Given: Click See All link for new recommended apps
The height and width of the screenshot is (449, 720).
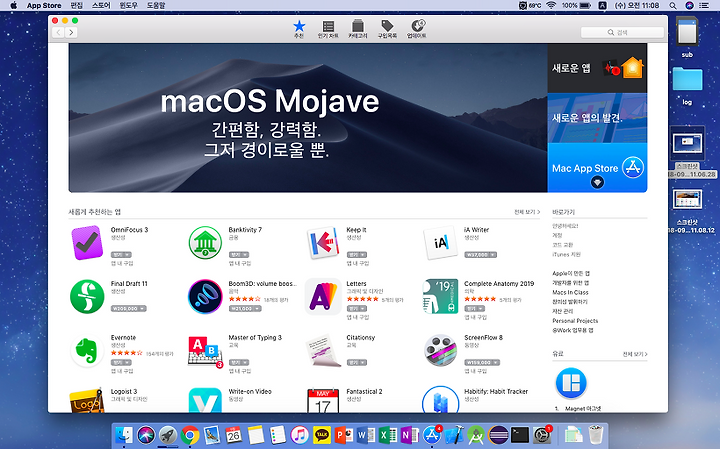Looking at the screenshot, I should tap(527, 212).
